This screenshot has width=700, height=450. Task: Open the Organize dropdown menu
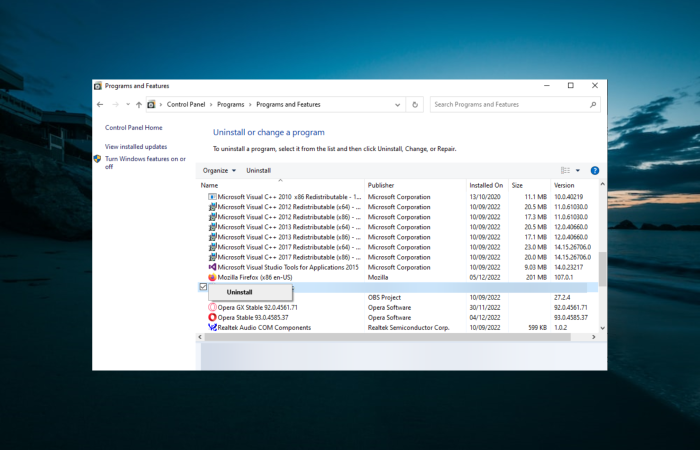point(219,171)
